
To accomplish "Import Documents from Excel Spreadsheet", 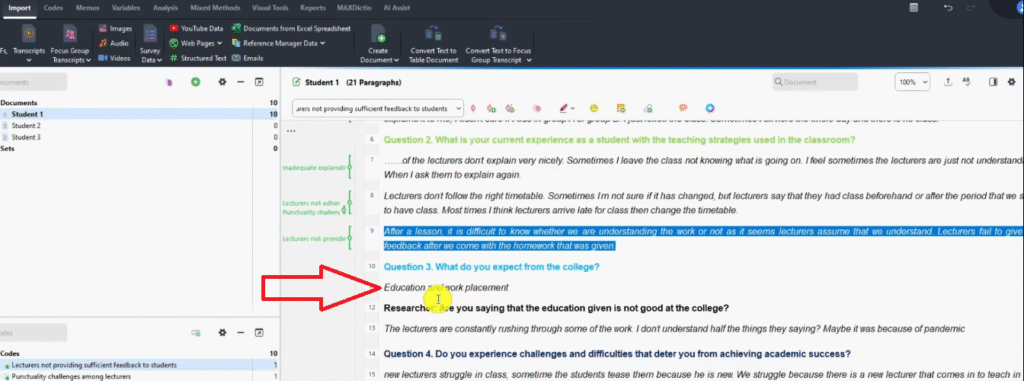I will click(x=291, y=28).
